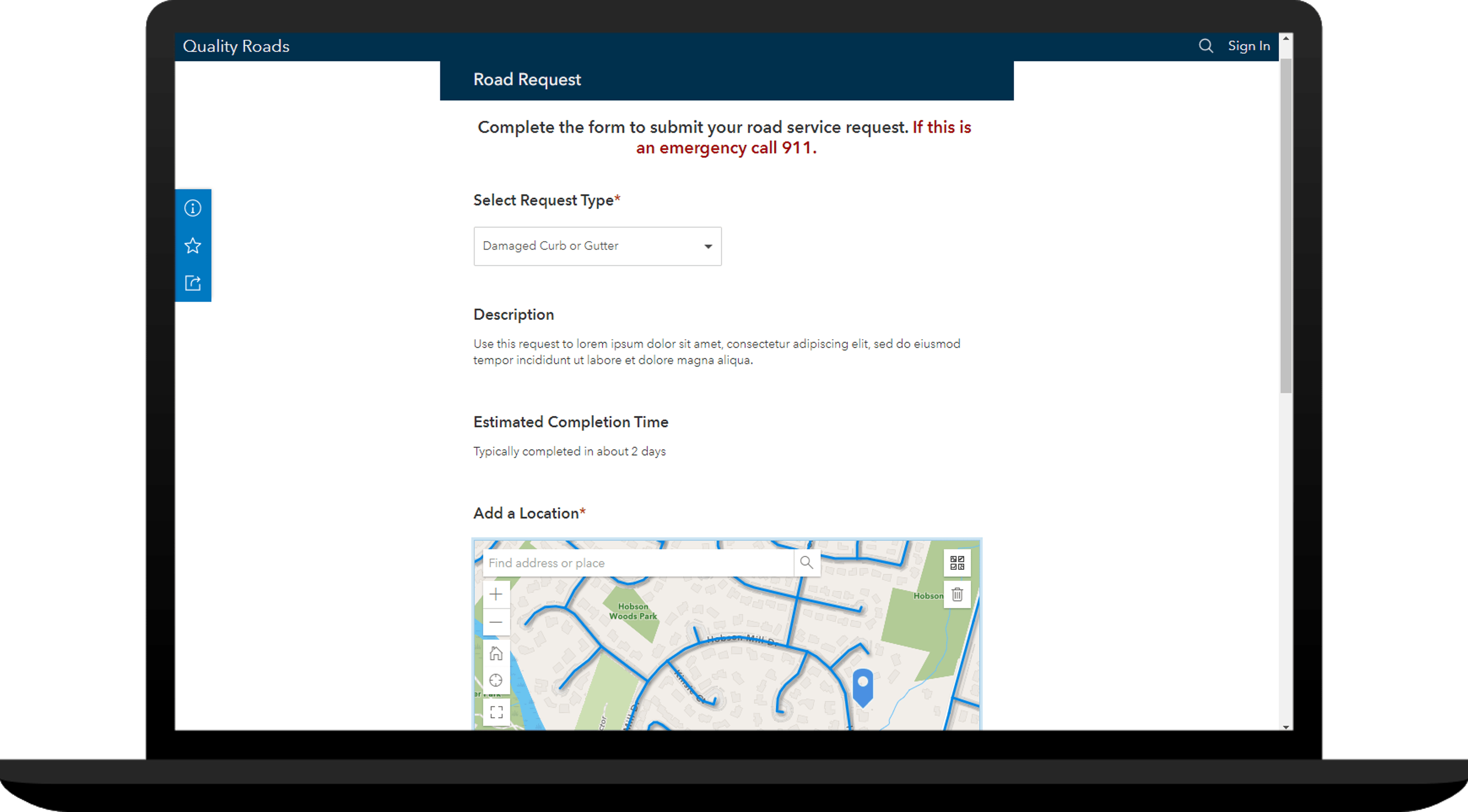Screen dimensions: 1468x812
Task: Find my current location on the map
Action: pyautogui.click(x=496, y=681)
